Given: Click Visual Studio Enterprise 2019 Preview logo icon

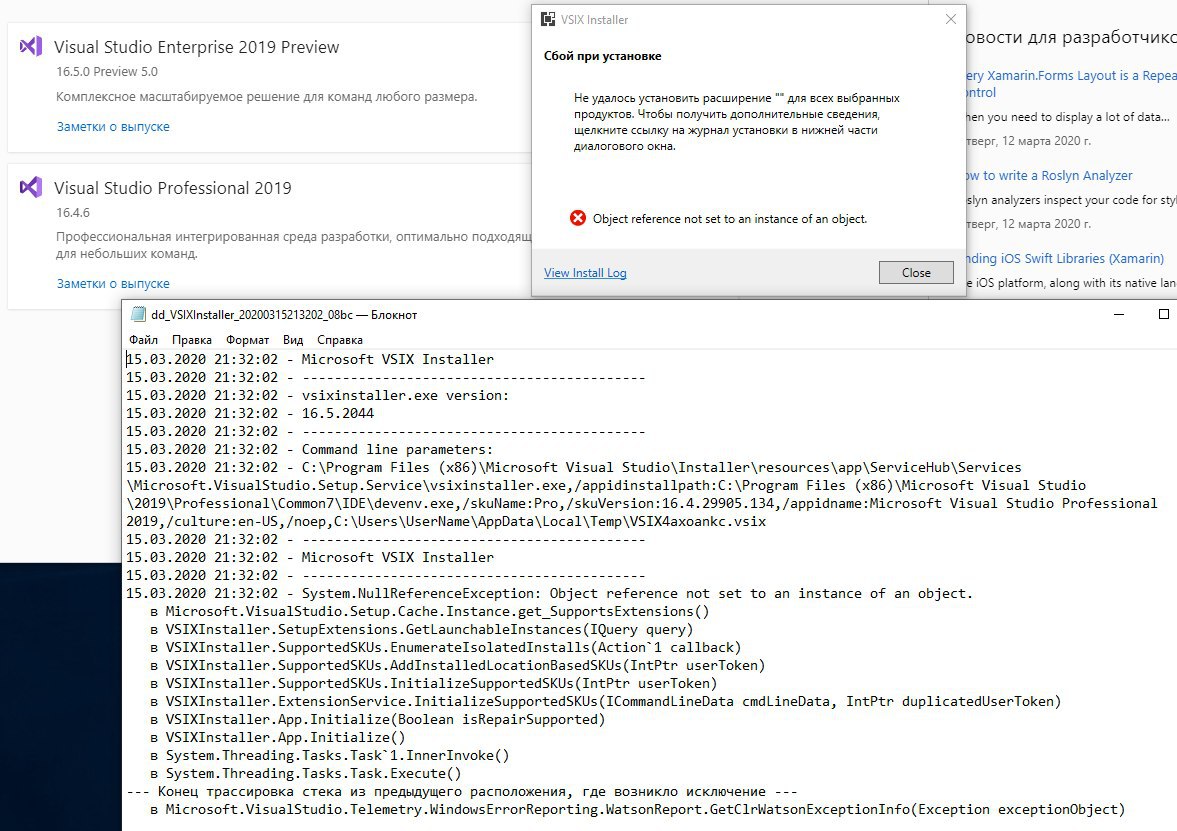Looking at the screenshot, I should point(31,47).
